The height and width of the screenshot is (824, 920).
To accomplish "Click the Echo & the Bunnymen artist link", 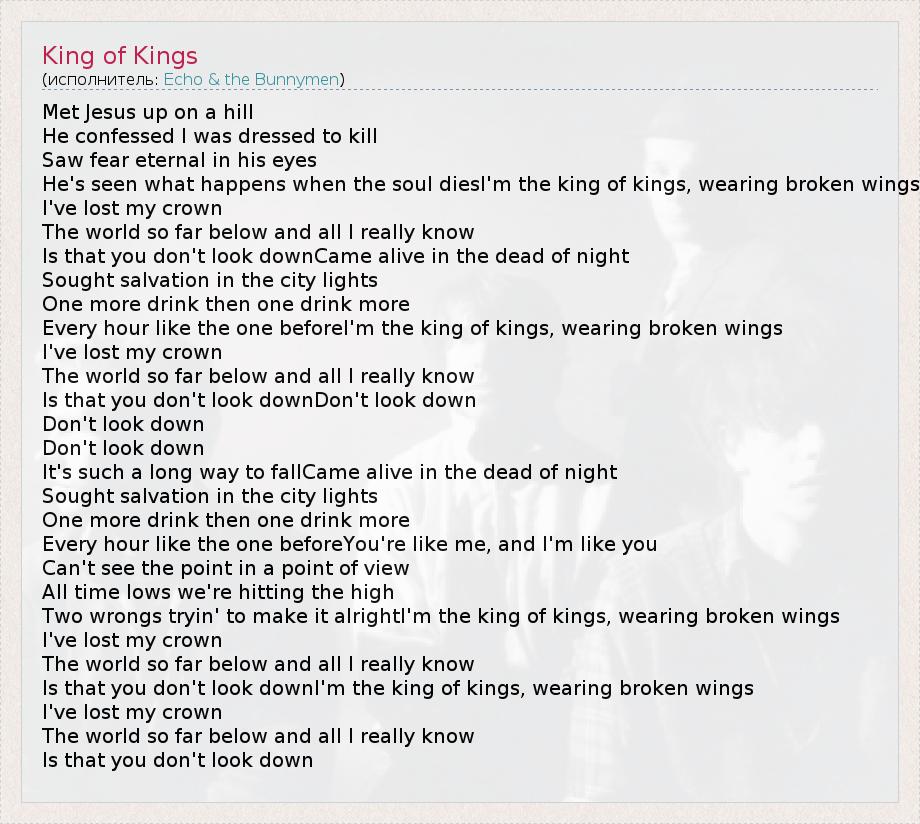I will pyautogui.click(x=251, y=79).
